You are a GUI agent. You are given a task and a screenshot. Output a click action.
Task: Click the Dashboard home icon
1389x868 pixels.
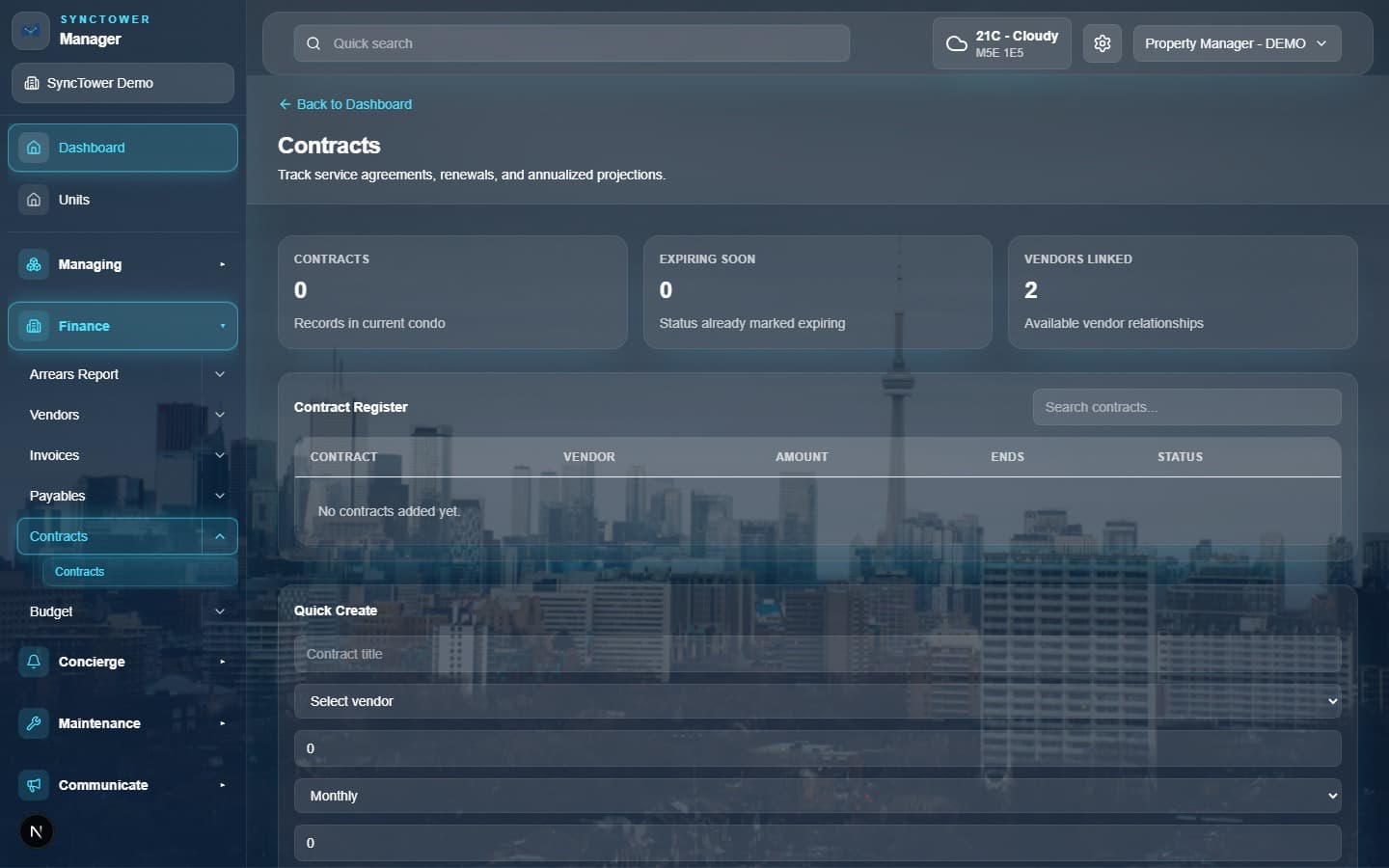(34, 148)
